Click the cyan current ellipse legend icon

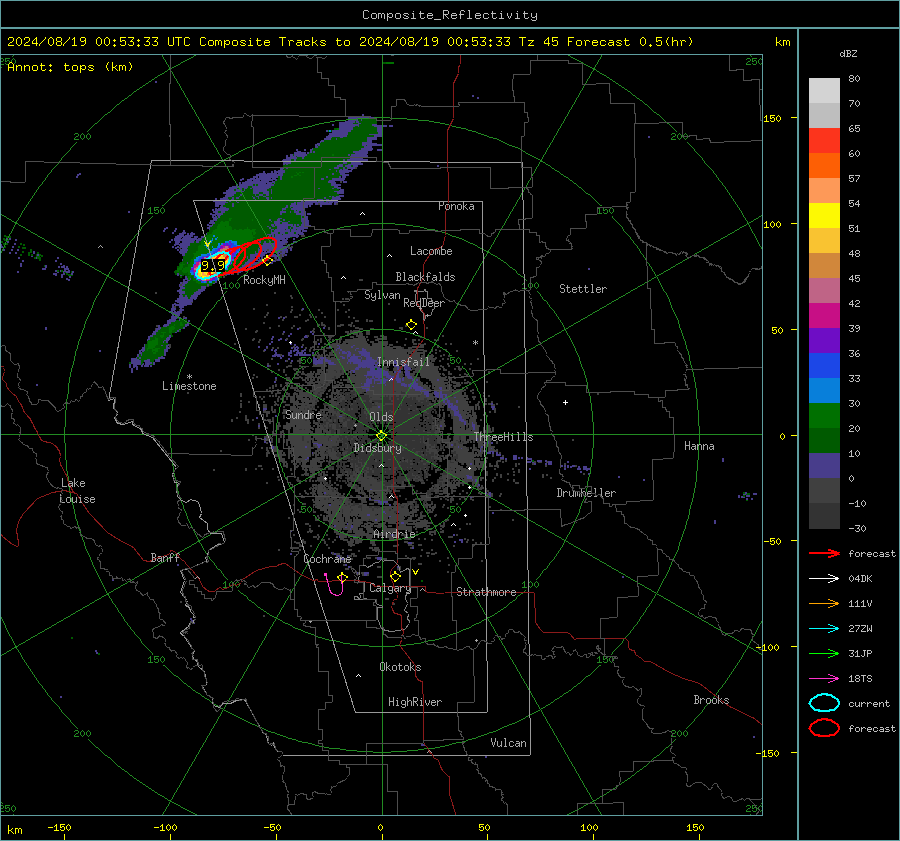pos(824,703)
